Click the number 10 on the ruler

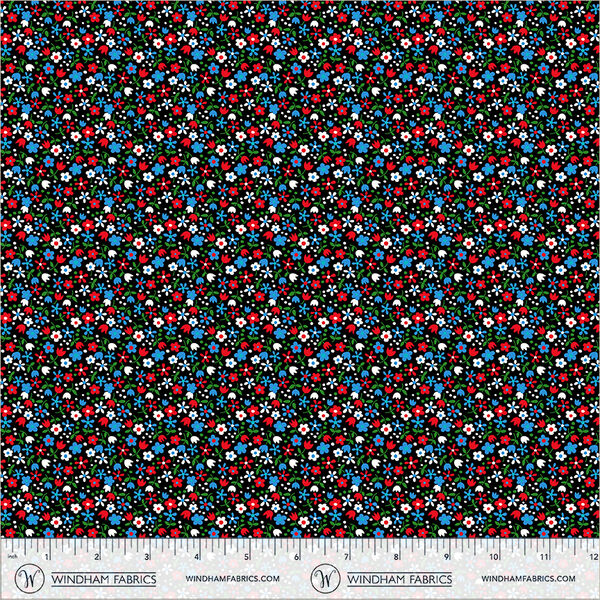(494, 556)
